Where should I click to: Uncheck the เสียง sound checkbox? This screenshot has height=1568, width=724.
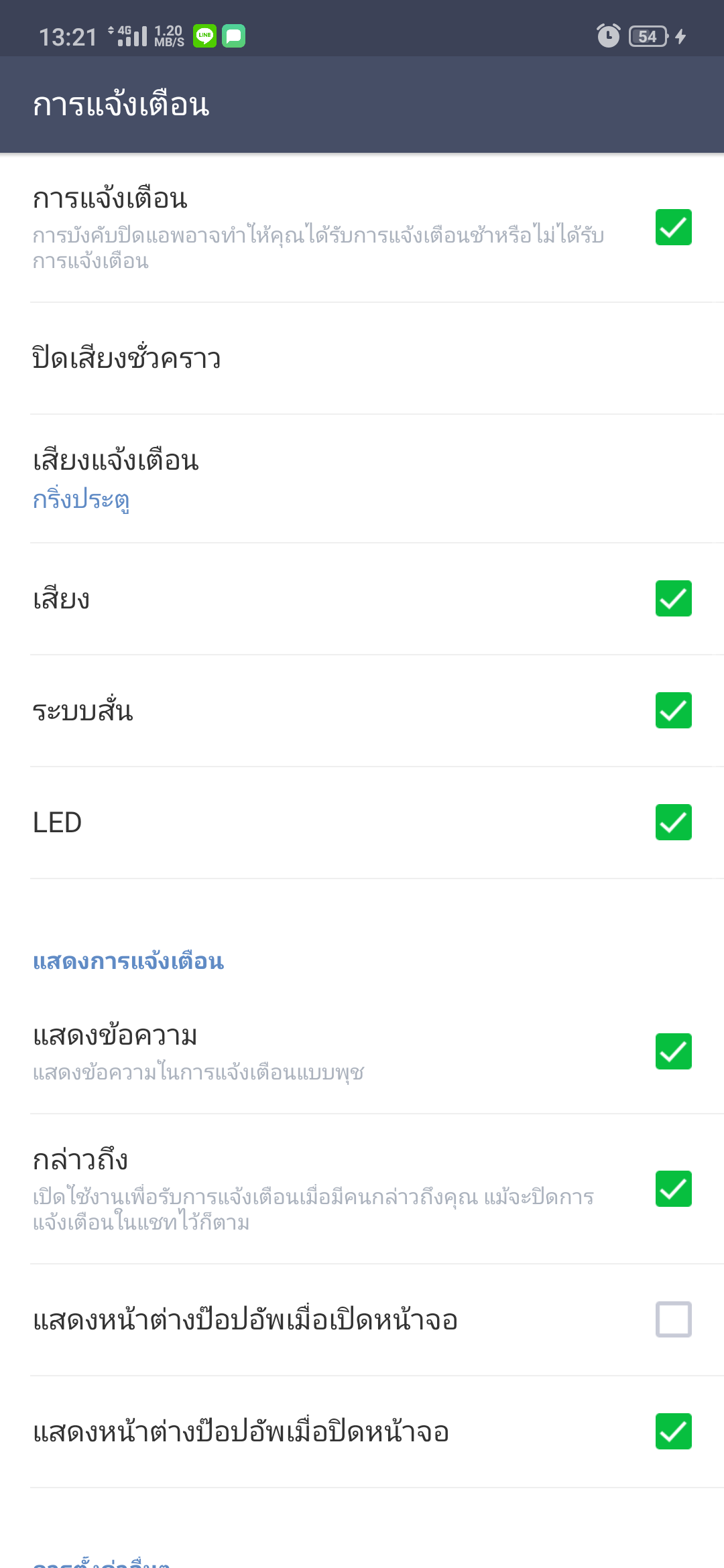coord(673,598)
